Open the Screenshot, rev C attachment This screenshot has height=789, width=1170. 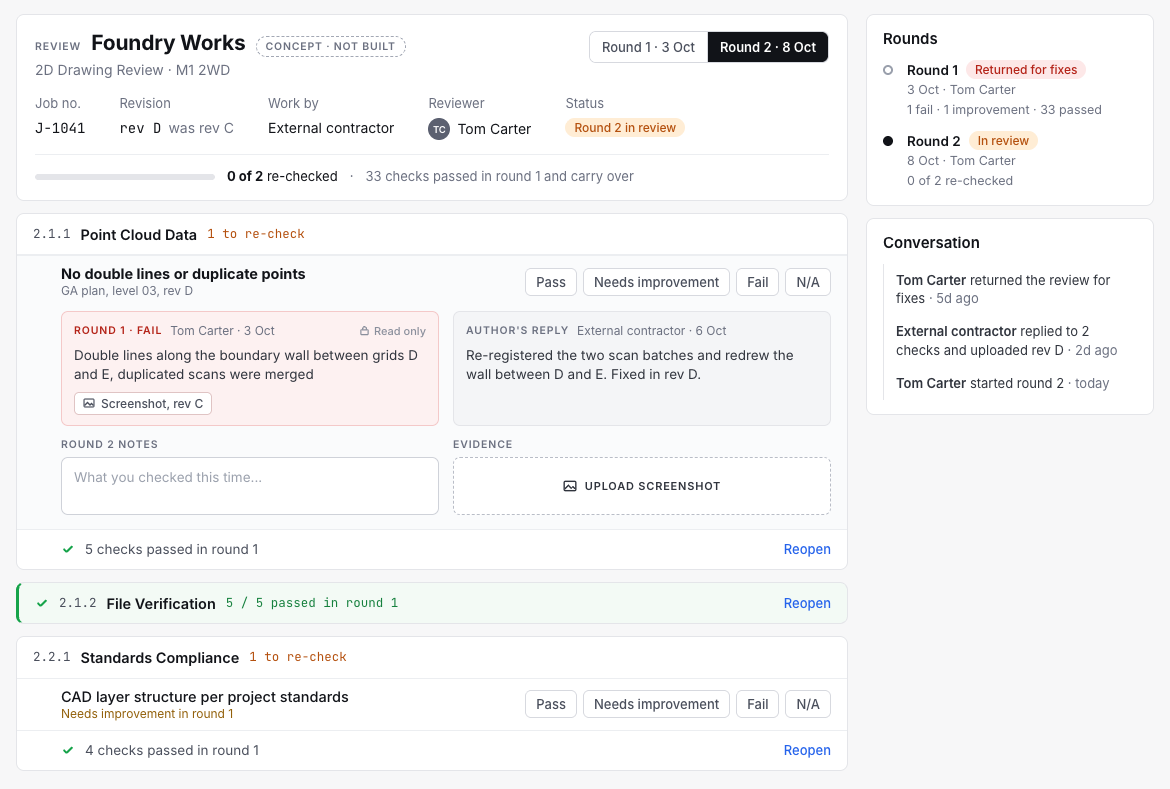coord(143,404)
